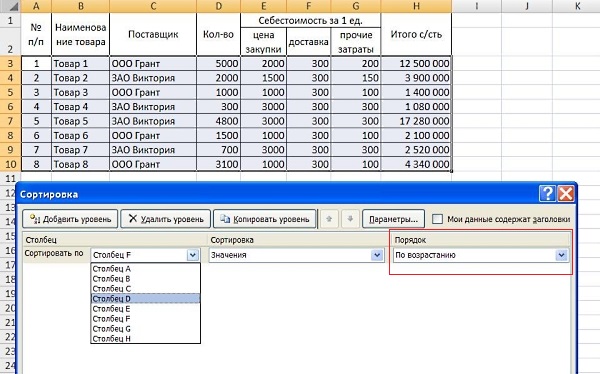Click the Копировать уровень button

[265, 219]
